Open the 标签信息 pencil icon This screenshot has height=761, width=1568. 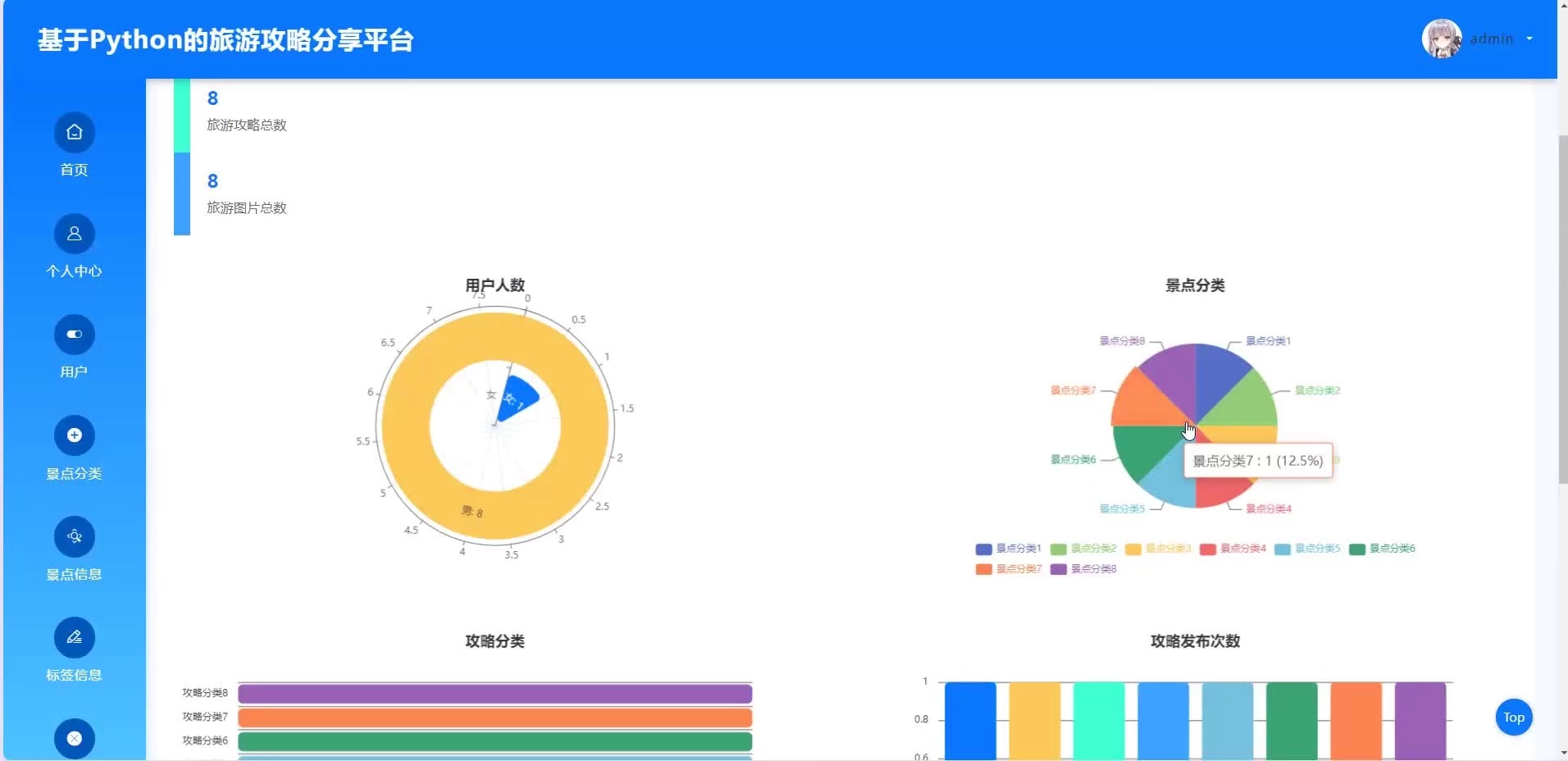(x=74, y=637)
